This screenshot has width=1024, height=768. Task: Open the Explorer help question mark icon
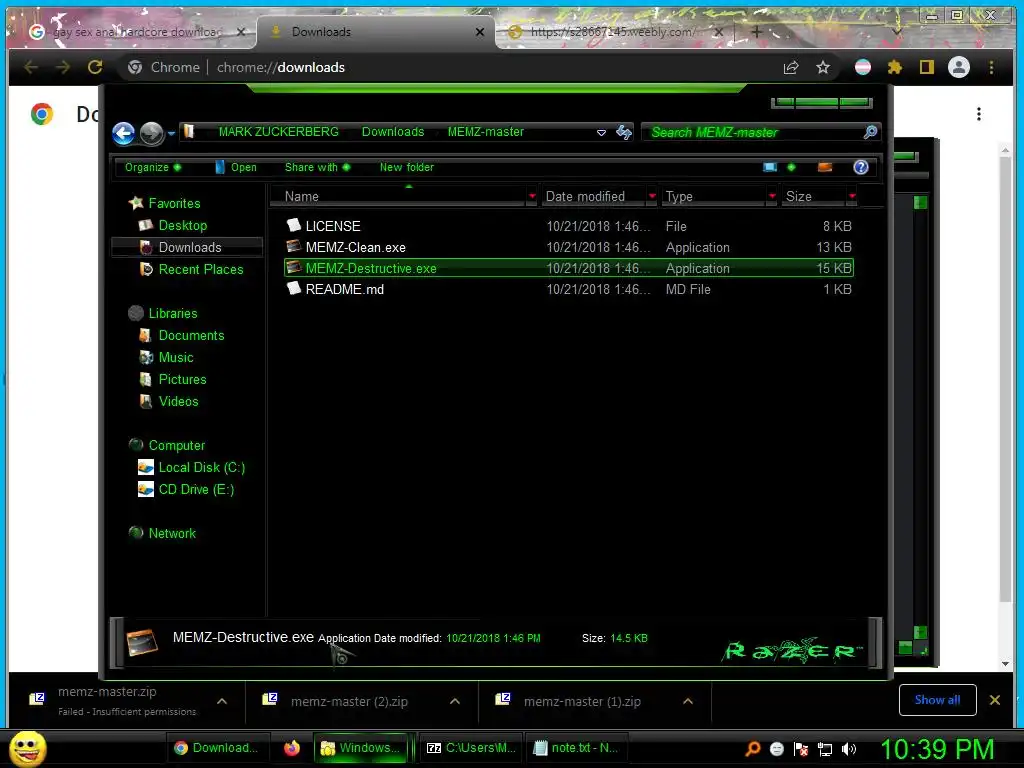[x=861, y=167]
